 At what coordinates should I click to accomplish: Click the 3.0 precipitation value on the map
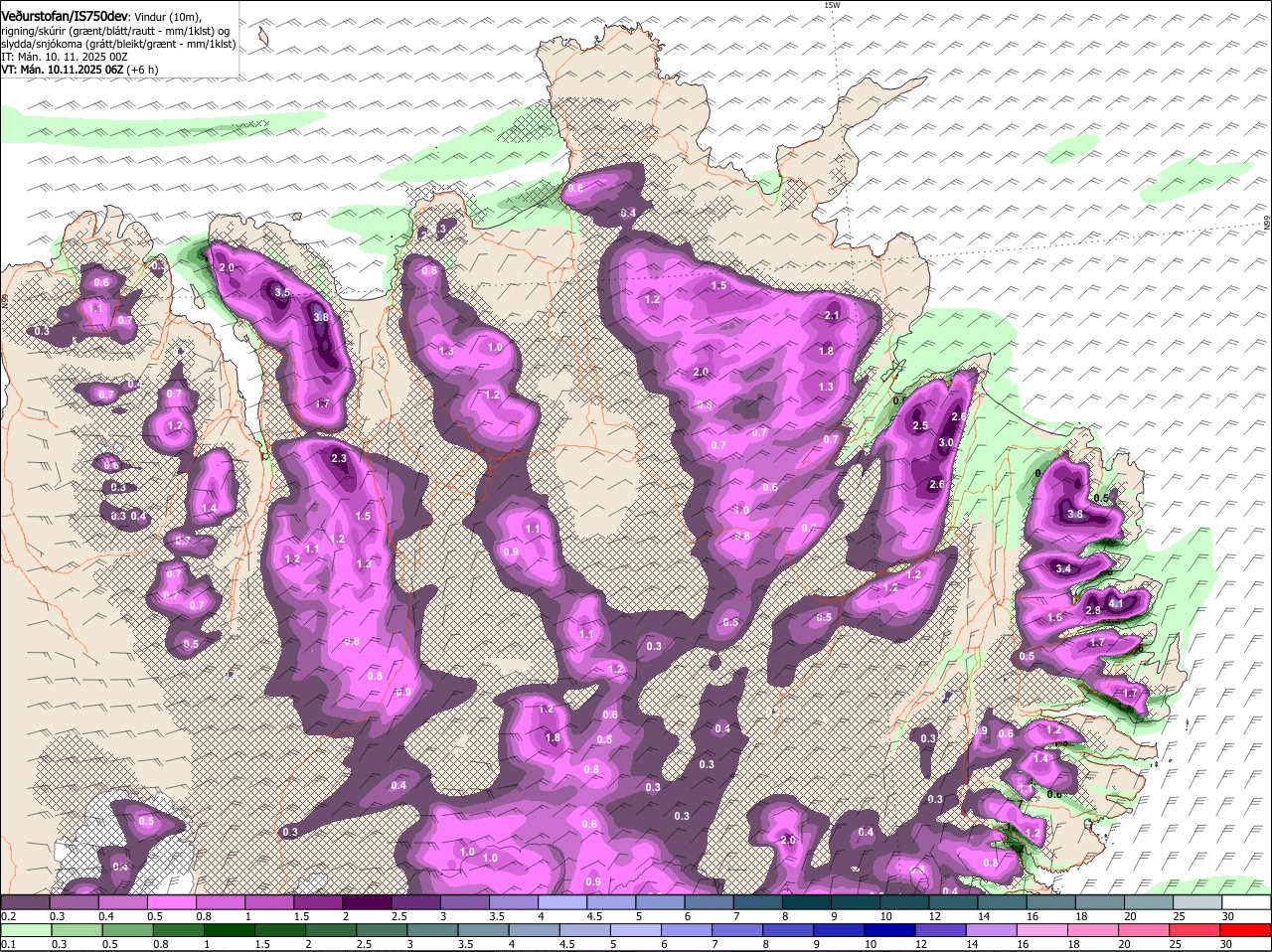946,443
